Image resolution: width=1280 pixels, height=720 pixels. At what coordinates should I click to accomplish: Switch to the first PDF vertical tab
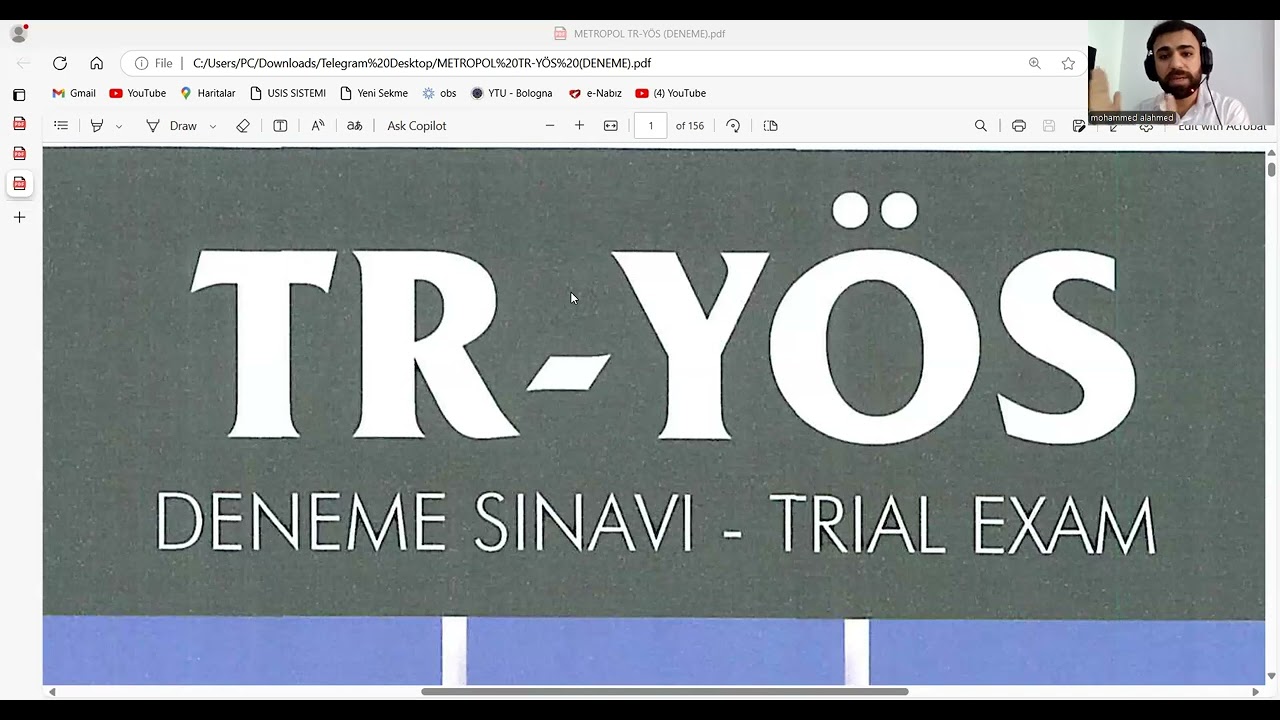(19, 124)
